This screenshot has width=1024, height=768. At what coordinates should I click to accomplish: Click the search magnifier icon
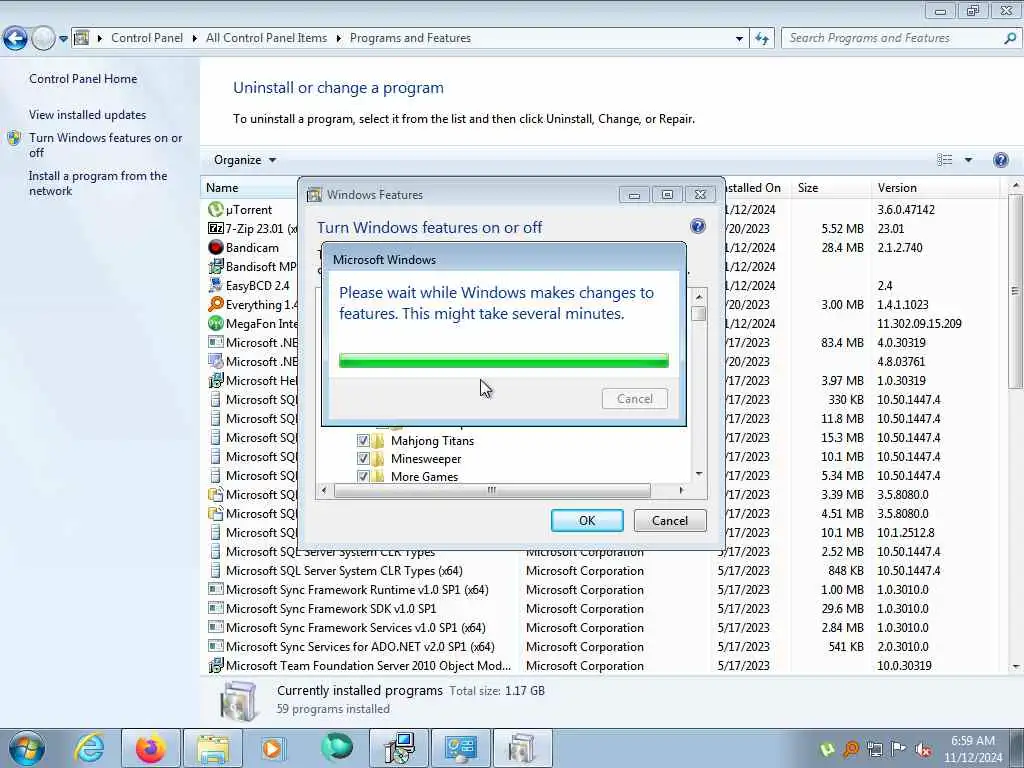point(1010,38)
